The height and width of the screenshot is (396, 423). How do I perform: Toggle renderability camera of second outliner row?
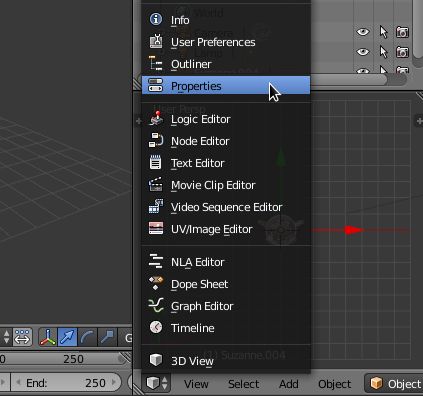pyautogui.click(x=402, y=52)
